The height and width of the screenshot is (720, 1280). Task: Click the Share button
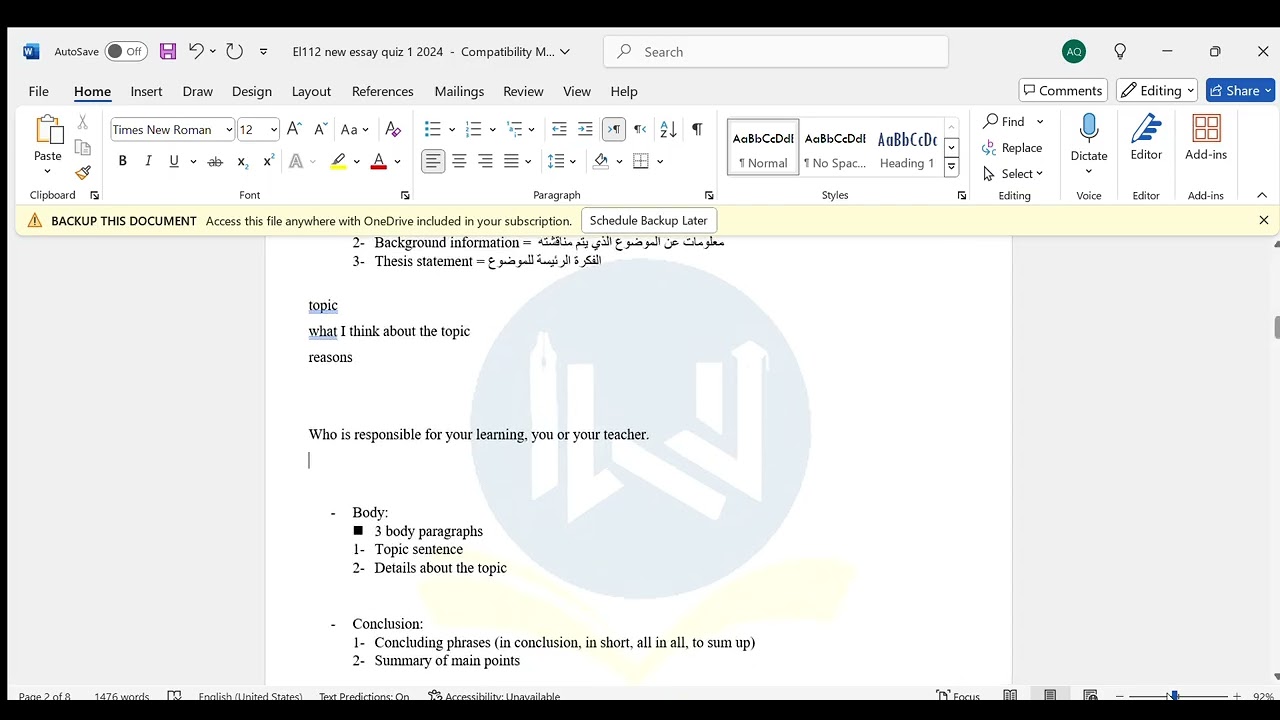pyautogui.click(x=1240, y=90)
